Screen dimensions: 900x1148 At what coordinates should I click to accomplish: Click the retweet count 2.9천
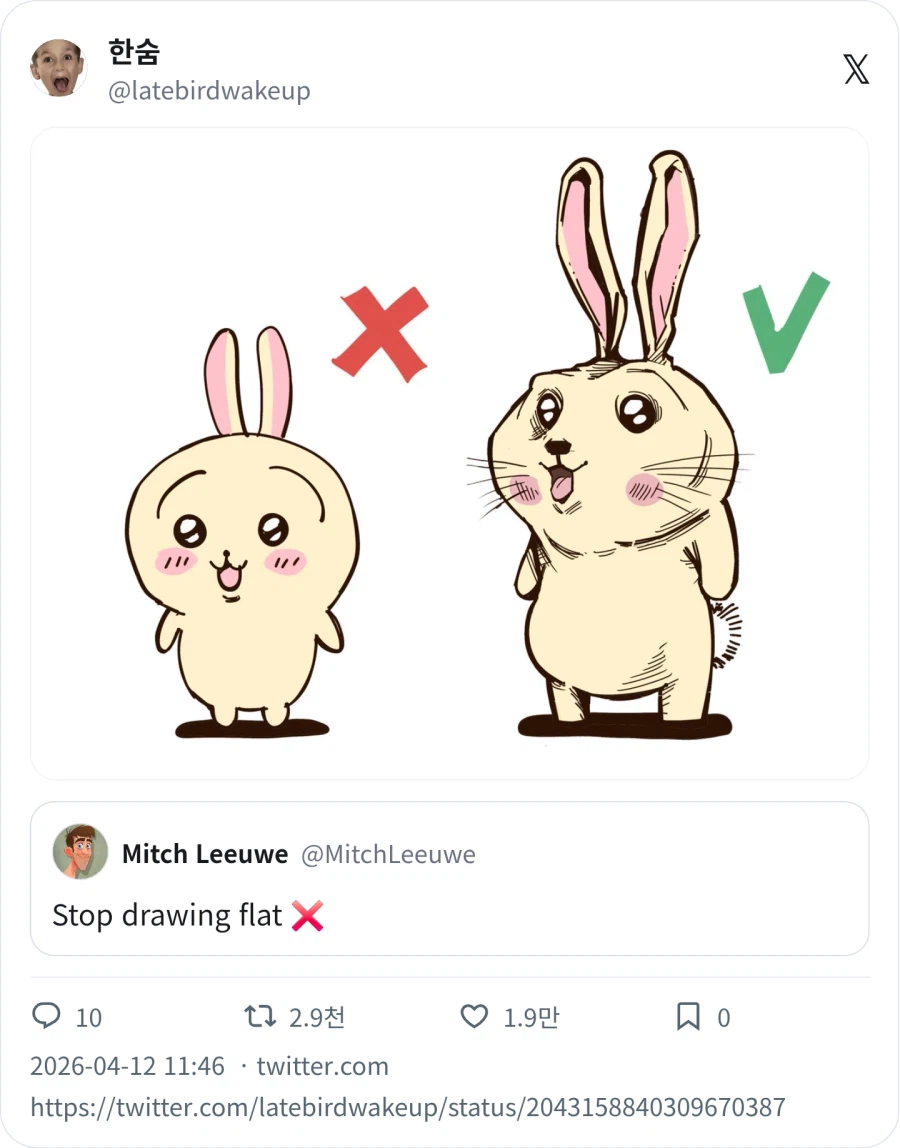317,1018
